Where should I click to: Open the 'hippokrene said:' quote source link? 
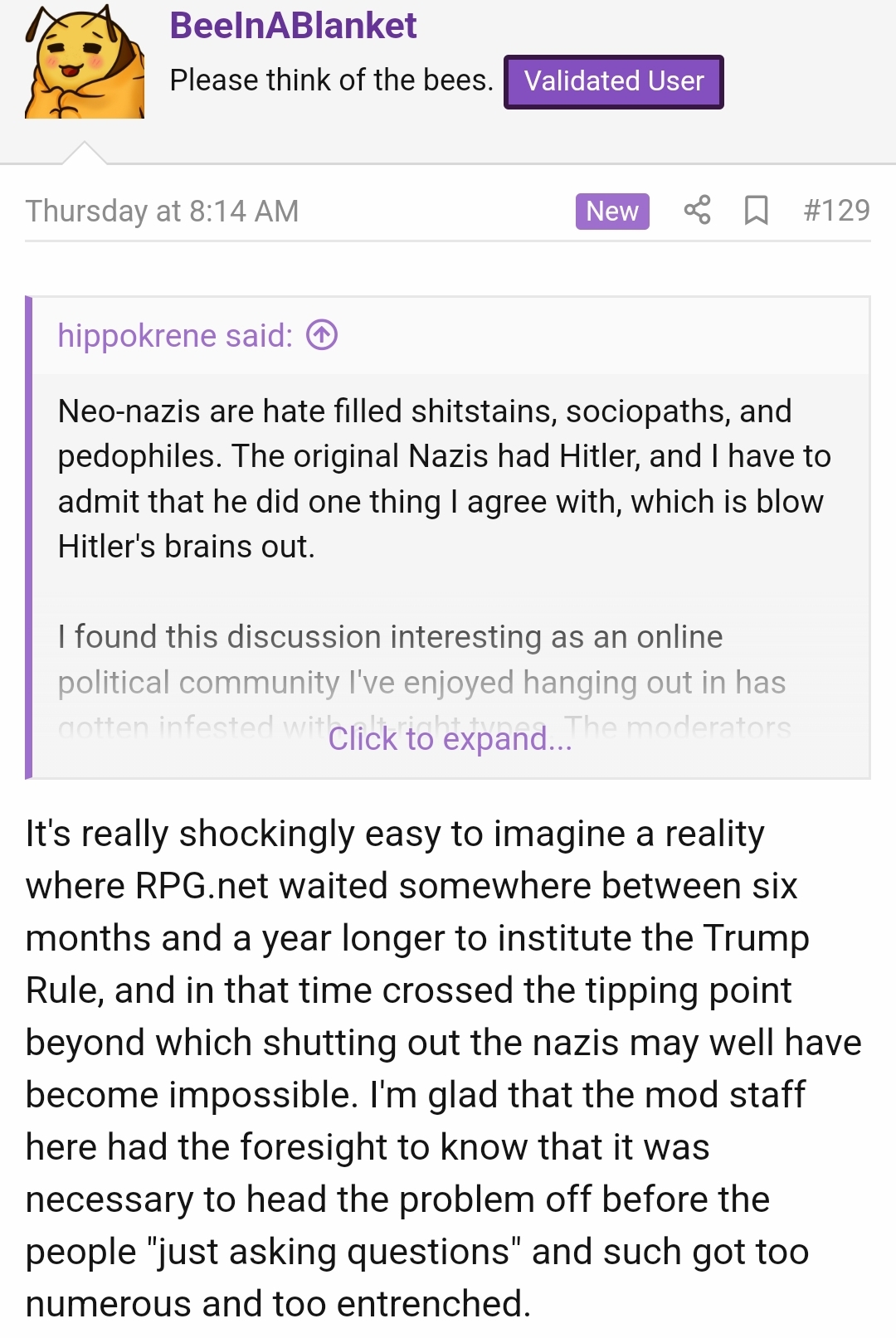click(175, 335)
